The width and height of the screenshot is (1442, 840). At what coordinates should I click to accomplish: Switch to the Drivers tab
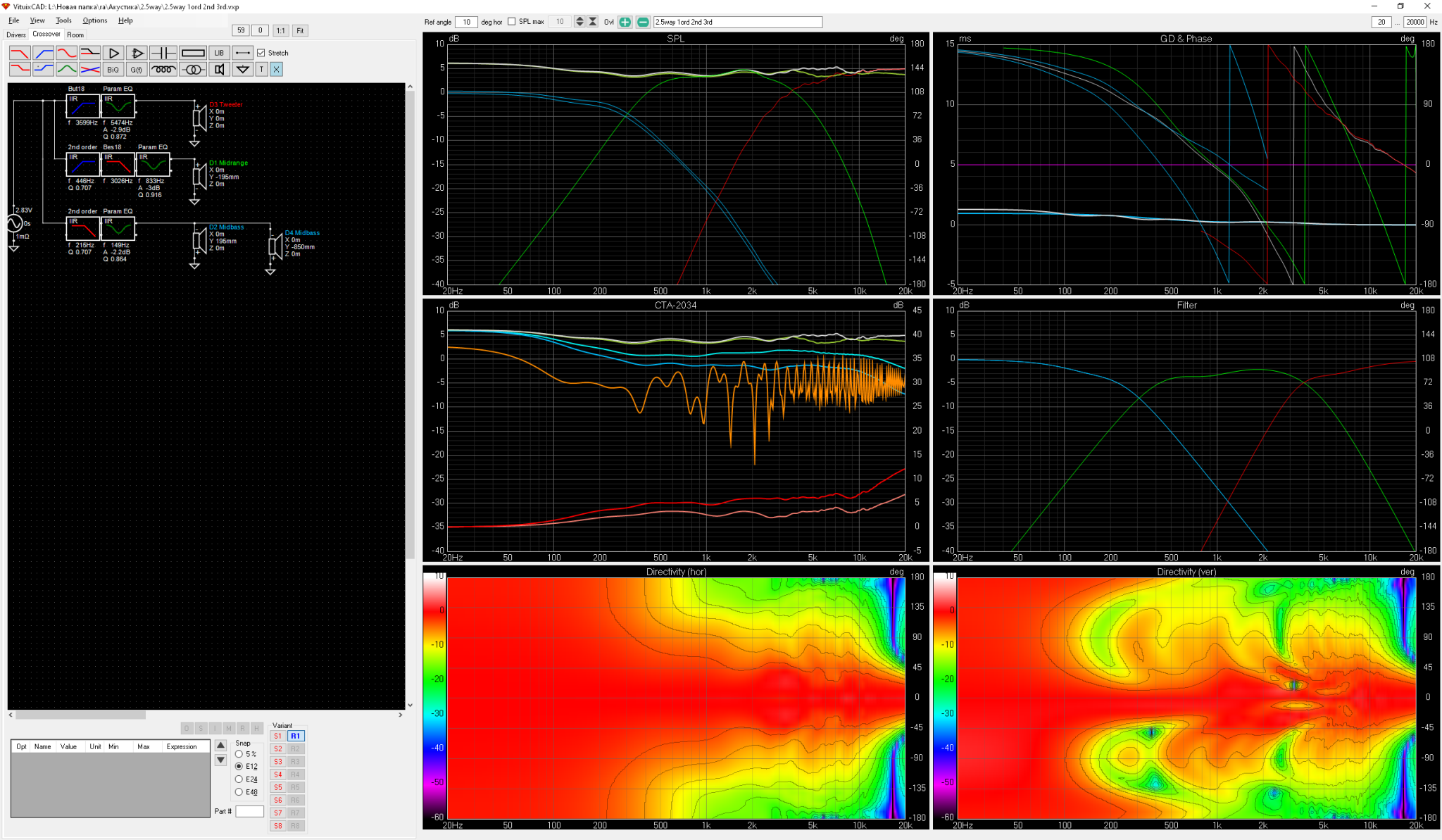16,35
